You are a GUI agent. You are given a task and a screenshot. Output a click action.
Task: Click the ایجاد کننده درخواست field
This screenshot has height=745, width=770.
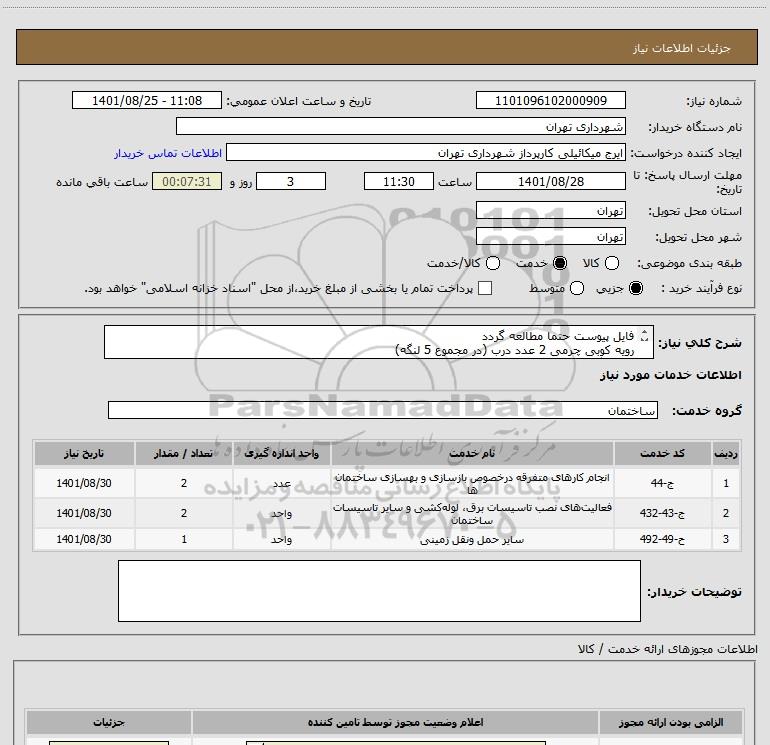(426, 153)
